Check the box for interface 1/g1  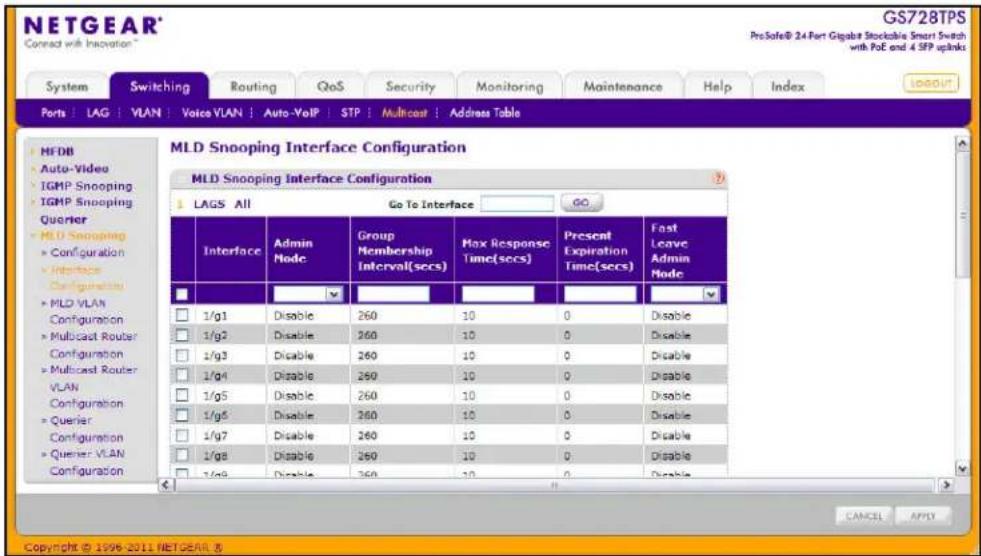182,315
